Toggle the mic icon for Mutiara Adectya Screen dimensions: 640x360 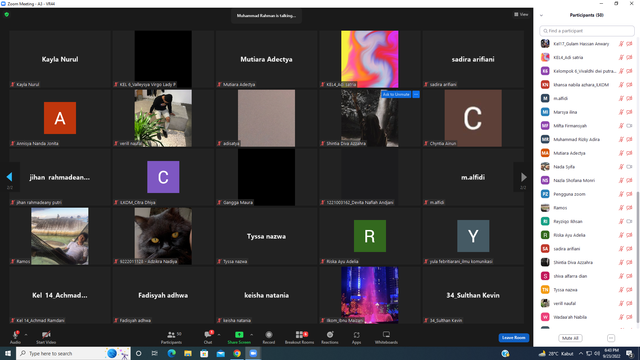621,153
